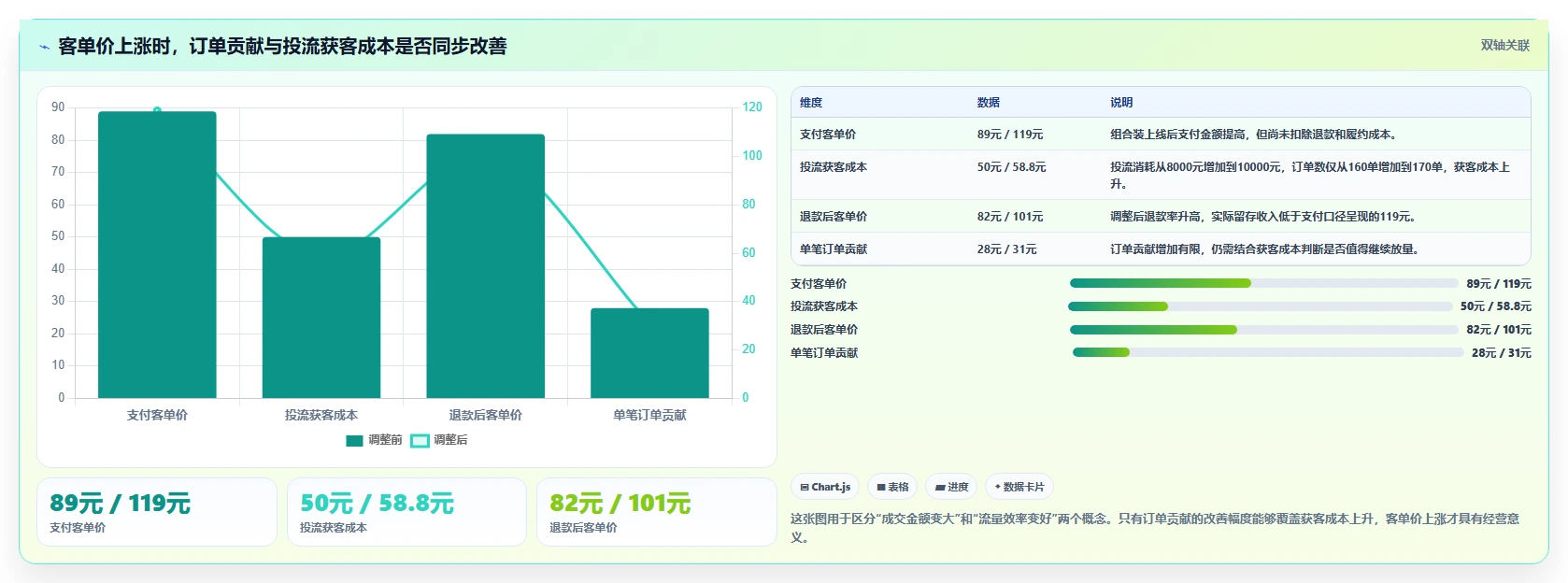Click the 50元 / 58.8元 data card
The image size is (1568, 583).
tap(406, 512)
